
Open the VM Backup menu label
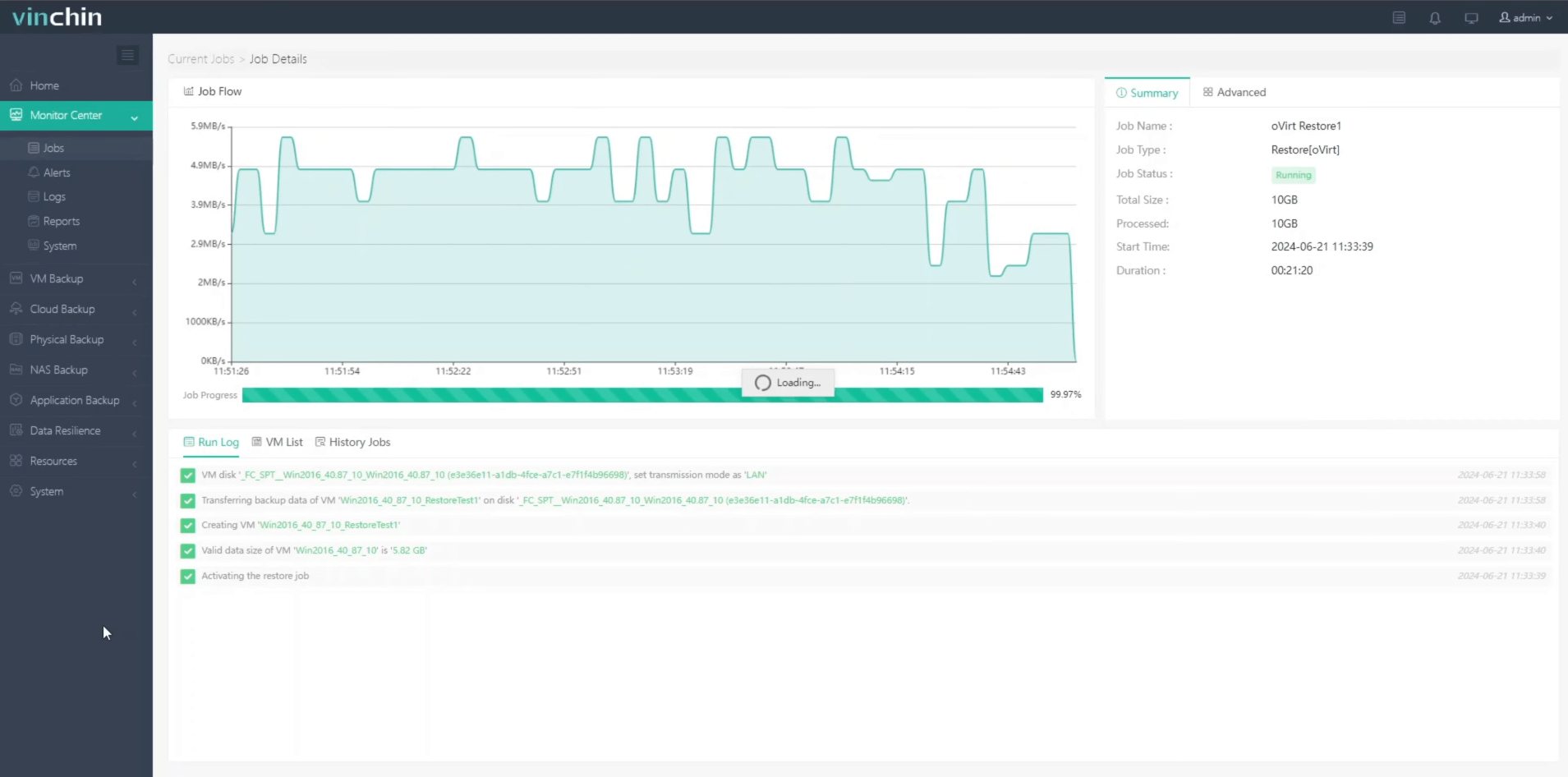[57, 278]
